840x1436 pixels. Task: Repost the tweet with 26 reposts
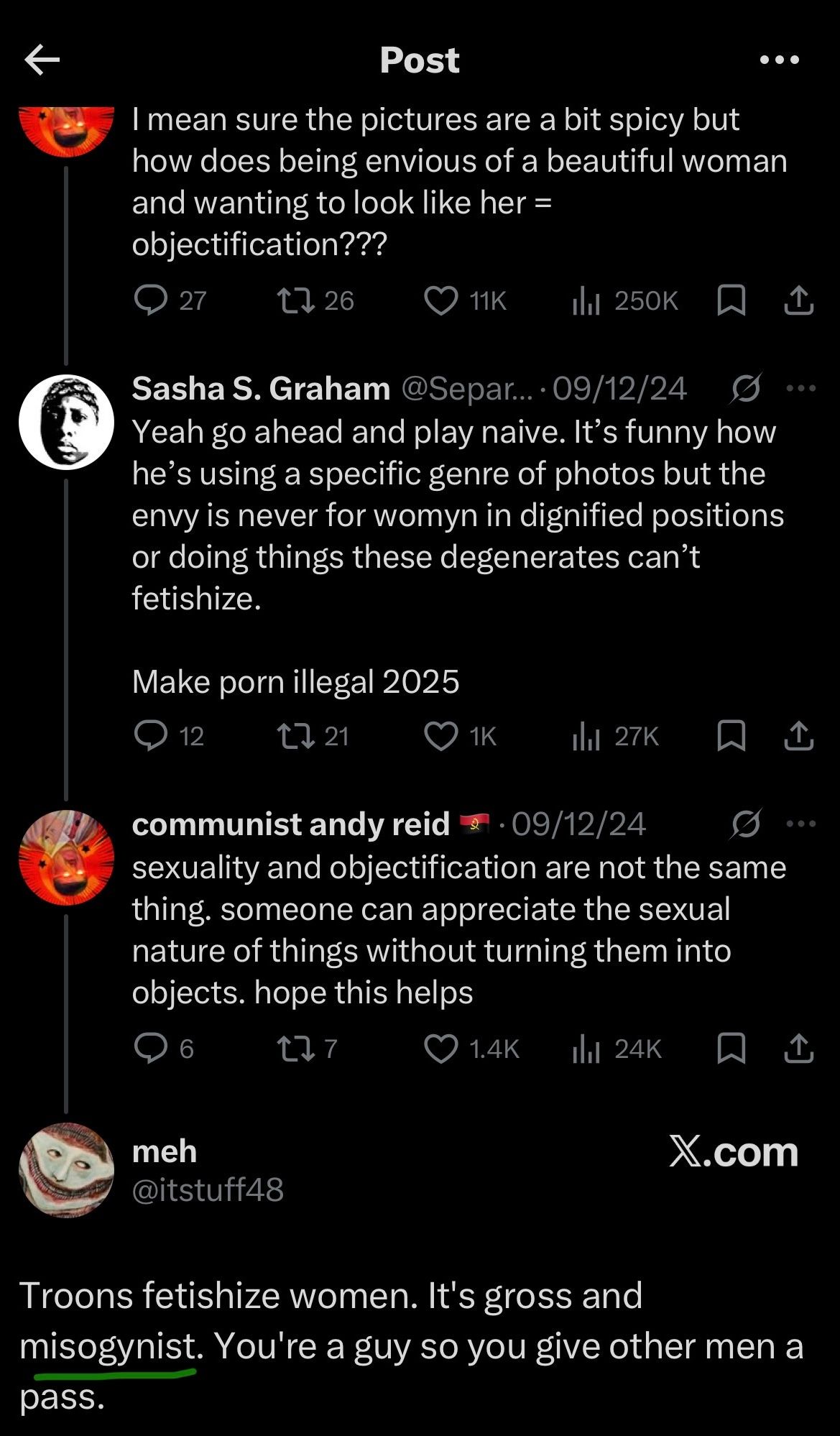pos(296,300)
